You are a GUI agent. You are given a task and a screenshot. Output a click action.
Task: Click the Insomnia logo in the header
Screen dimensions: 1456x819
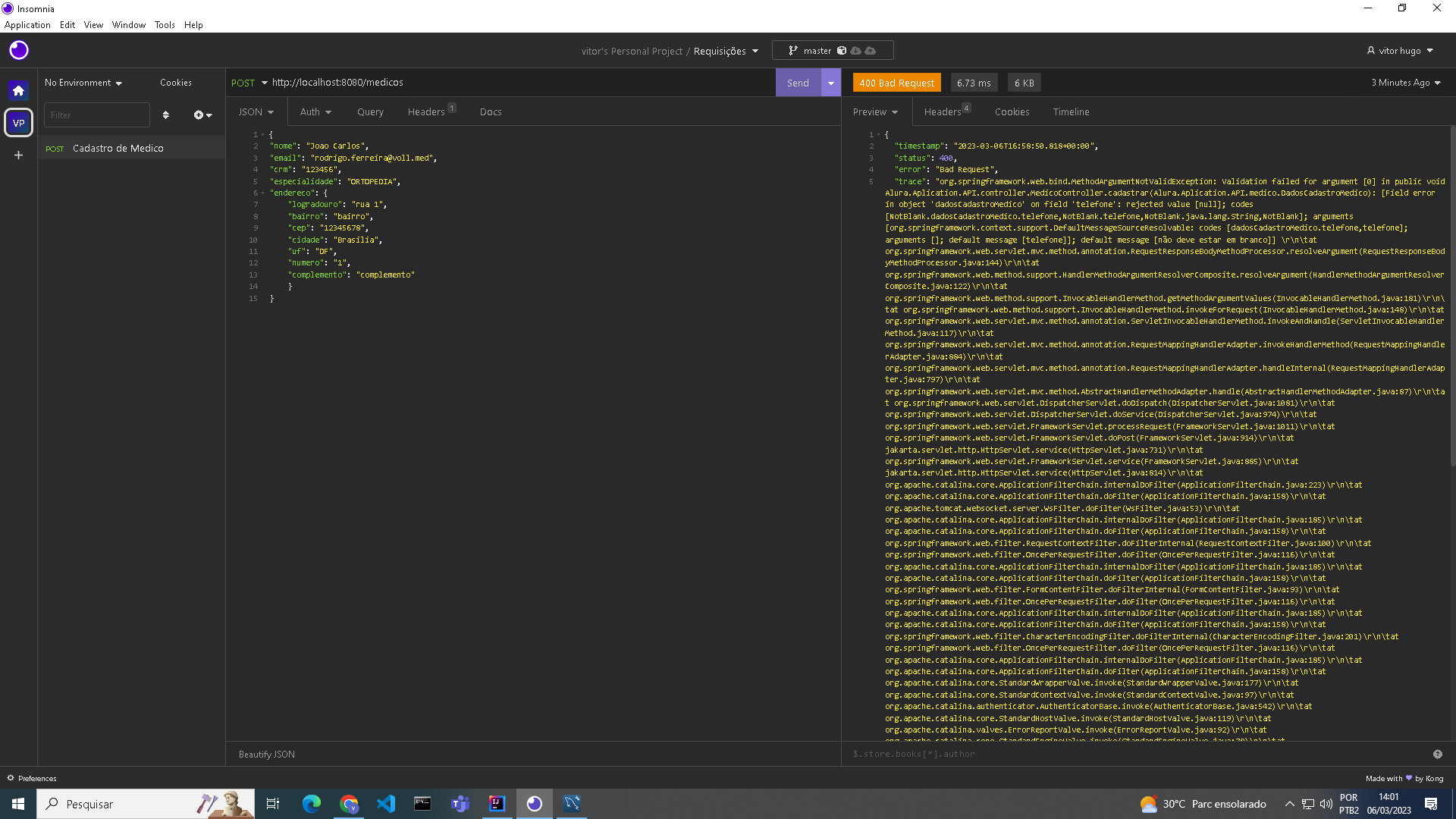tap(19, 50)
